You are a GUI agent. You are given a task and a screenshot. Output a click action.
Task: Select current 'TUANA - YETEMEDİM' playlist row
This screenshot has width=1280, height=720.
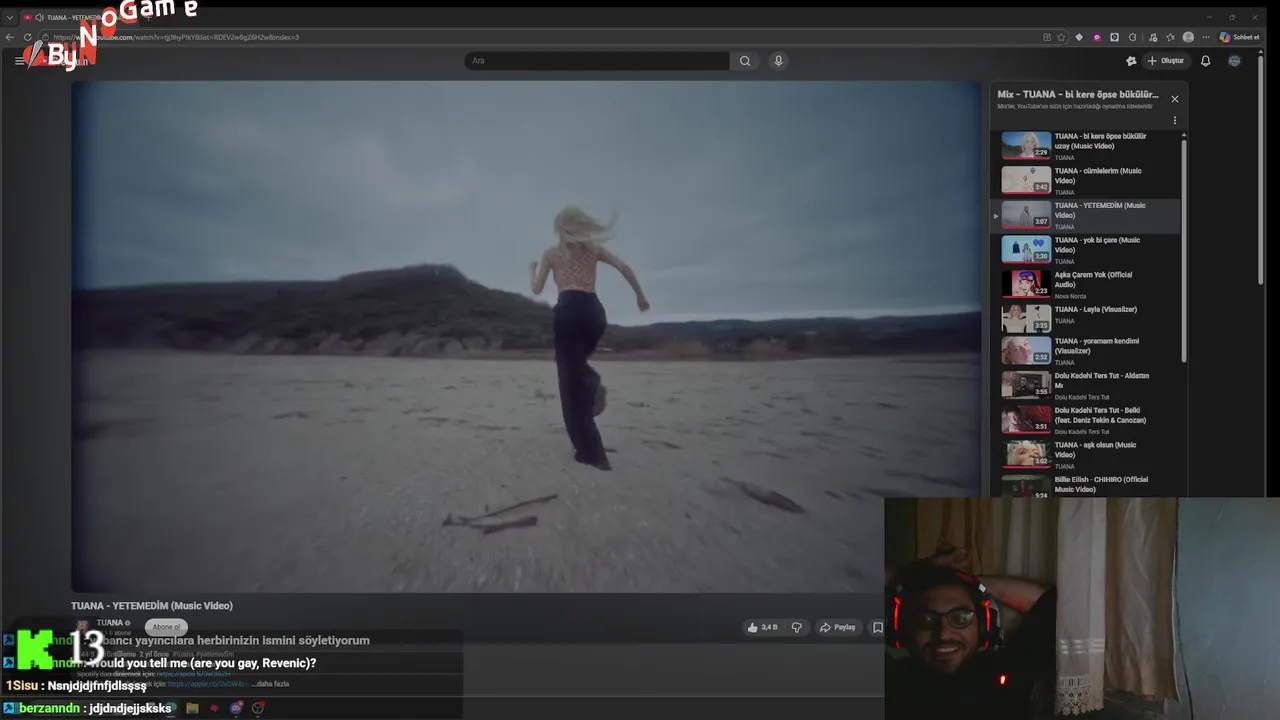coord(1085,215)
